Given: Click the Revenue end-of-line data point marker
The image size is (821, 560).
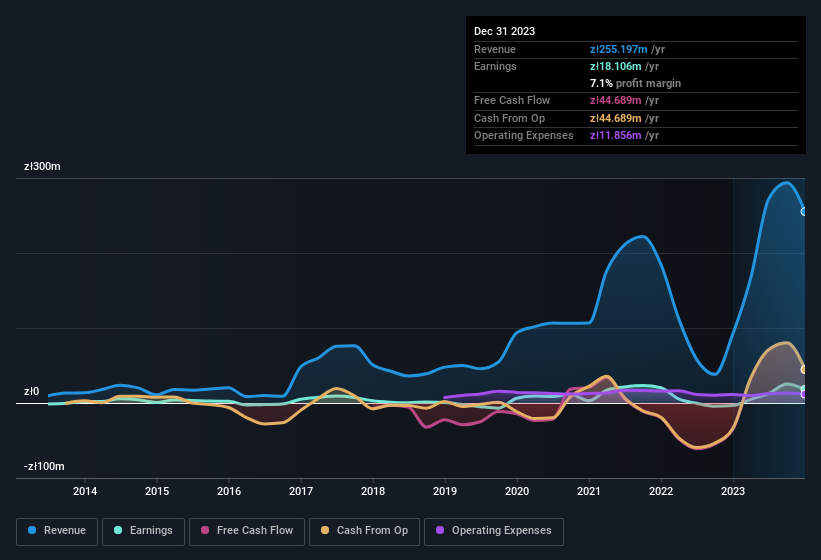Looking at the screenshot, I should 804,211.
